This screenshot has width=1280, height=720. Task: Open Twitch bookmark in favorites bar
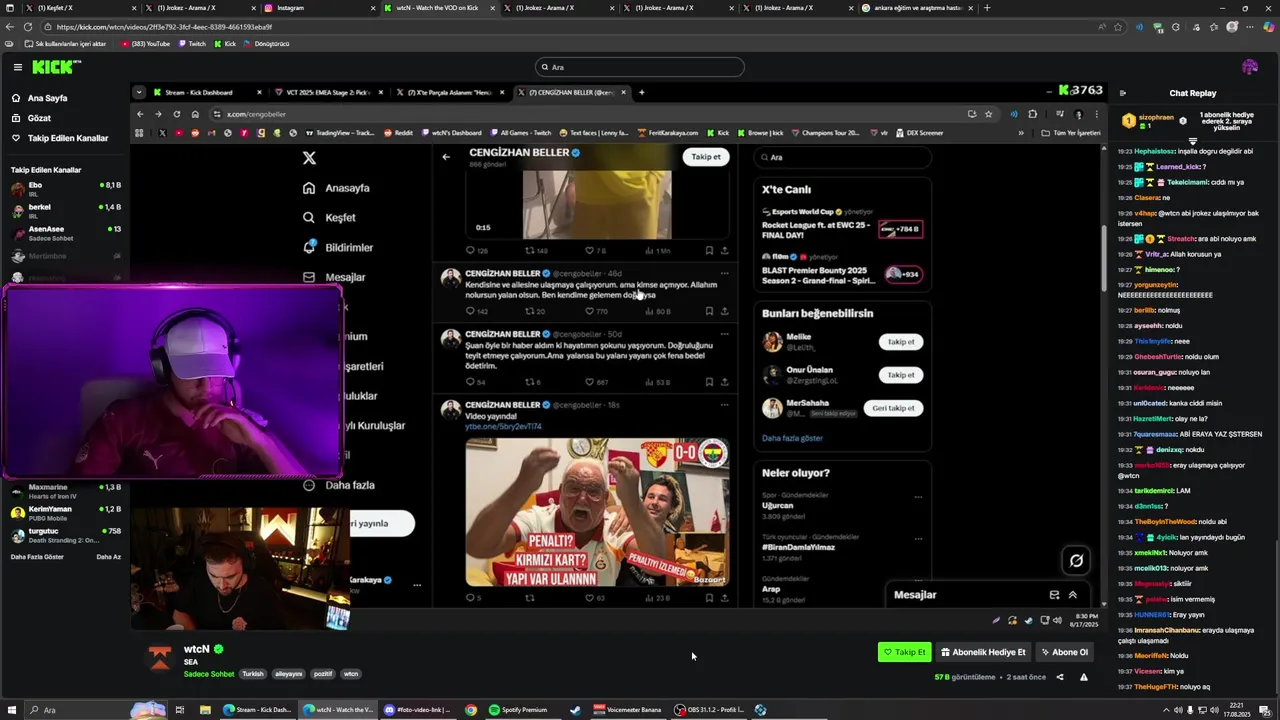pos(192,44)
